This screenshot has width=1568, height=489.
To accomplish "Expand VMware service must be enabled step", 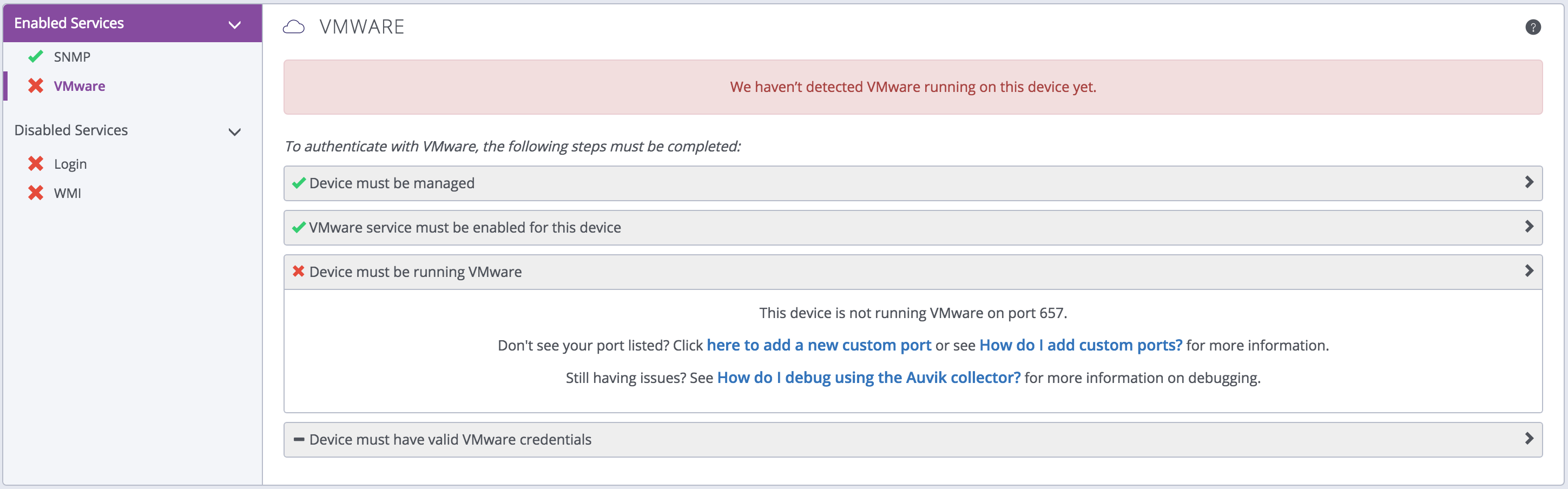I will tap(1529, 227).
